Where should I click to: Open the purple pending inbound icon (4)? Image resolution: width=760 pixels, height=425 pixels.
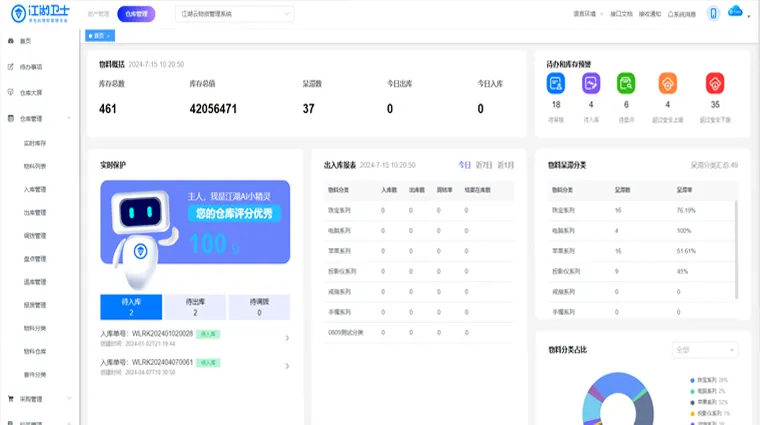click(x=591, y=83)
